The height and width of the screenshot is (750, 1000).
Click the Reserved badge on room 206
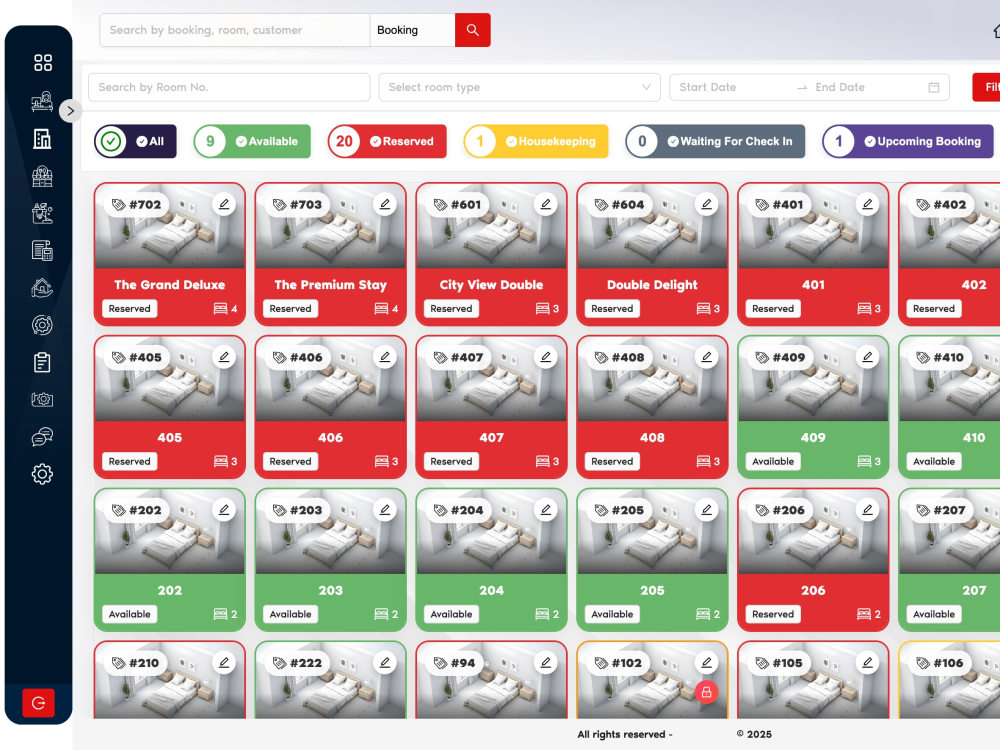coord(773,614)
